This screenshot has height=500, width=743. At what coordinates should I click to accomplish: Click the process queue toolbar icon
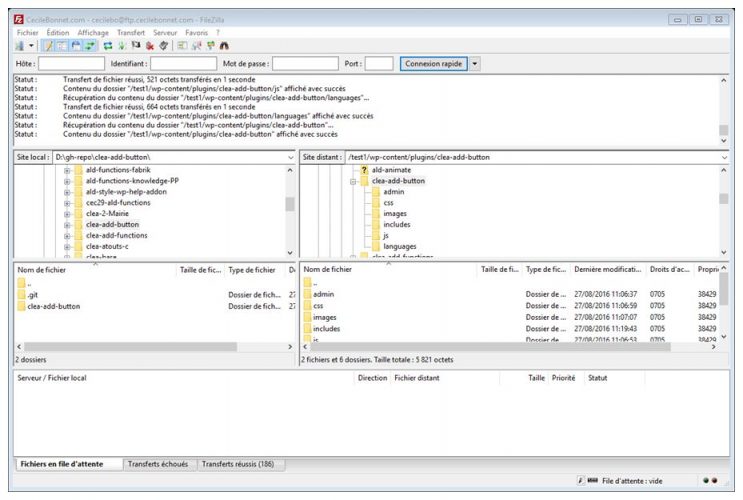[x=122, y=45]
